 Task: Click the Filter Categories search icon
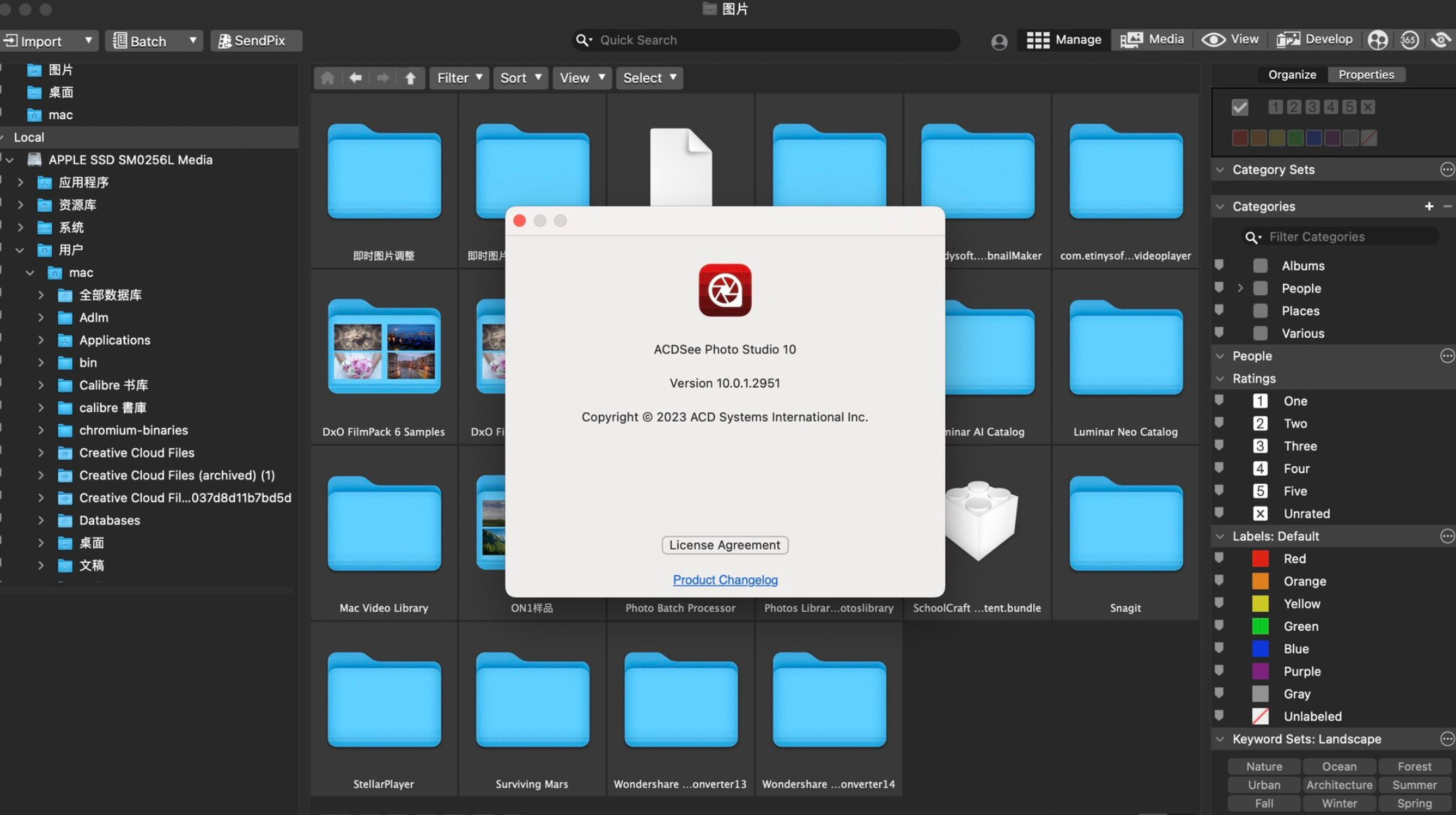(1252, 237)
